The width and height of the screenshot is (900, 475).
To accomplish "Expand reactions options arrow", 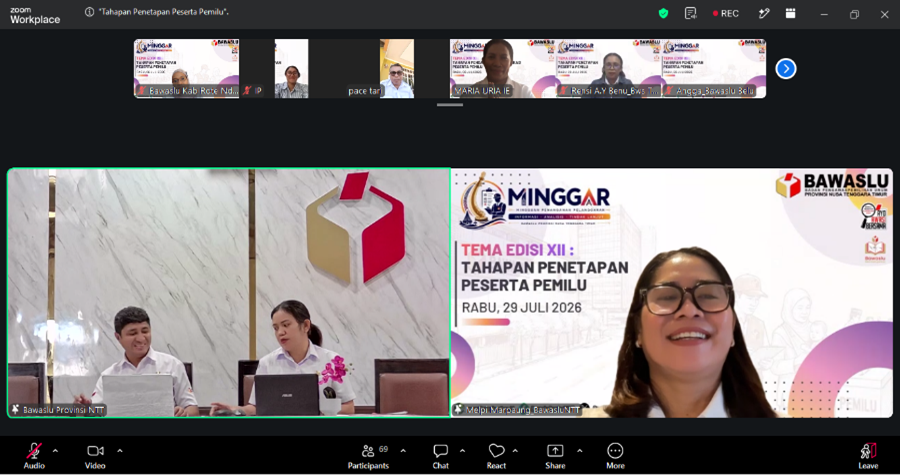I will click(515, 451).
